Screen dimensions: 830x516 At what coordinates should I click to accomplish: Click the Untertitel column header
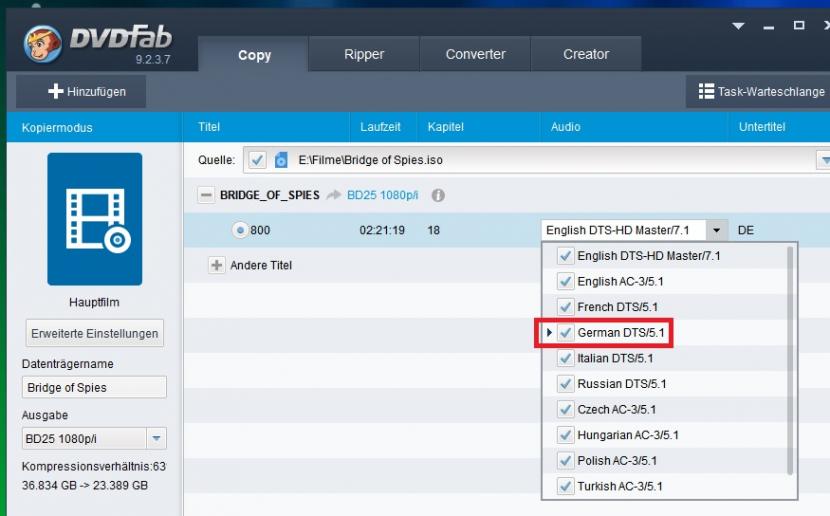tap(762, 127)
